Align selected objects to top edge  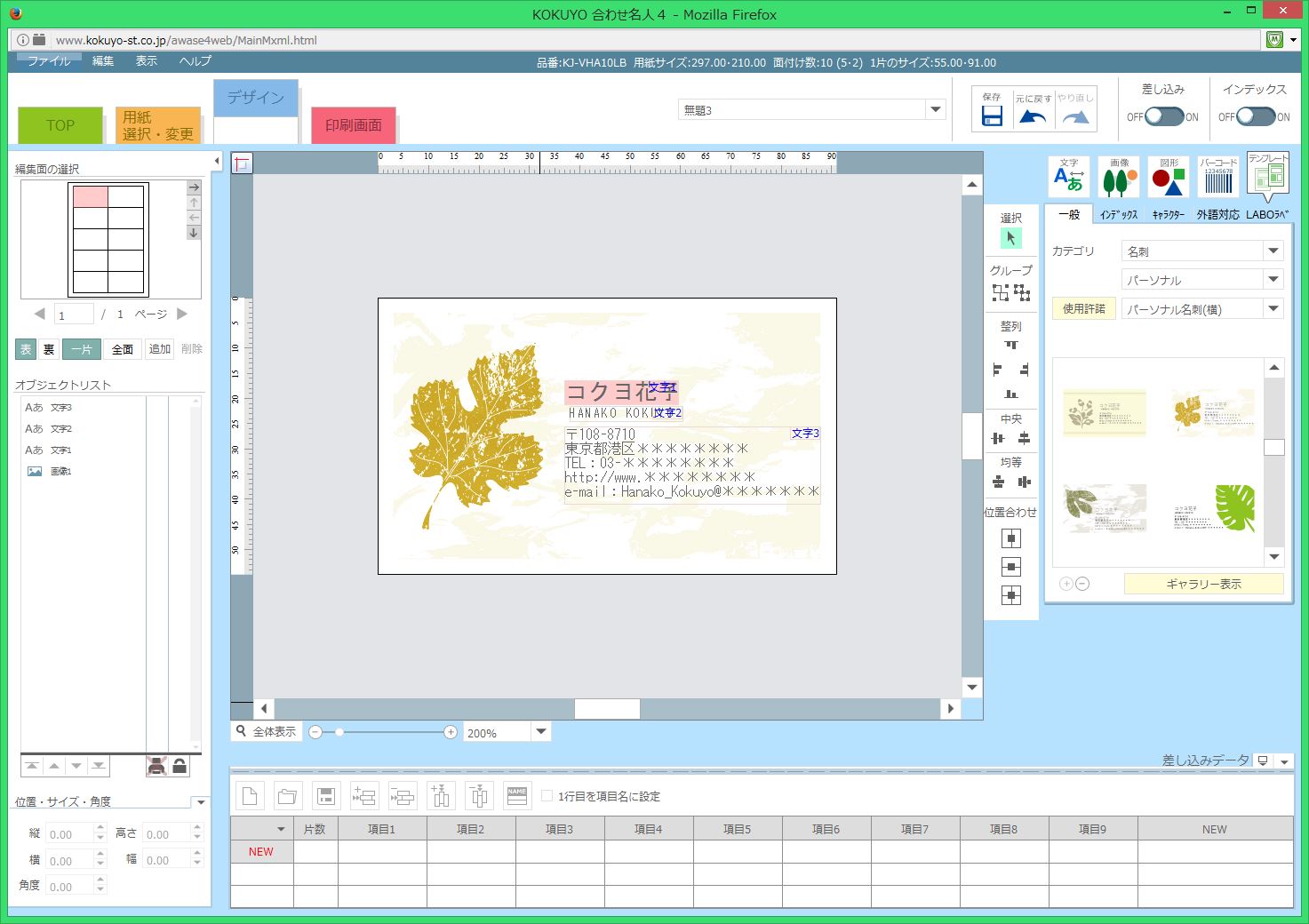click(1010, 345)
